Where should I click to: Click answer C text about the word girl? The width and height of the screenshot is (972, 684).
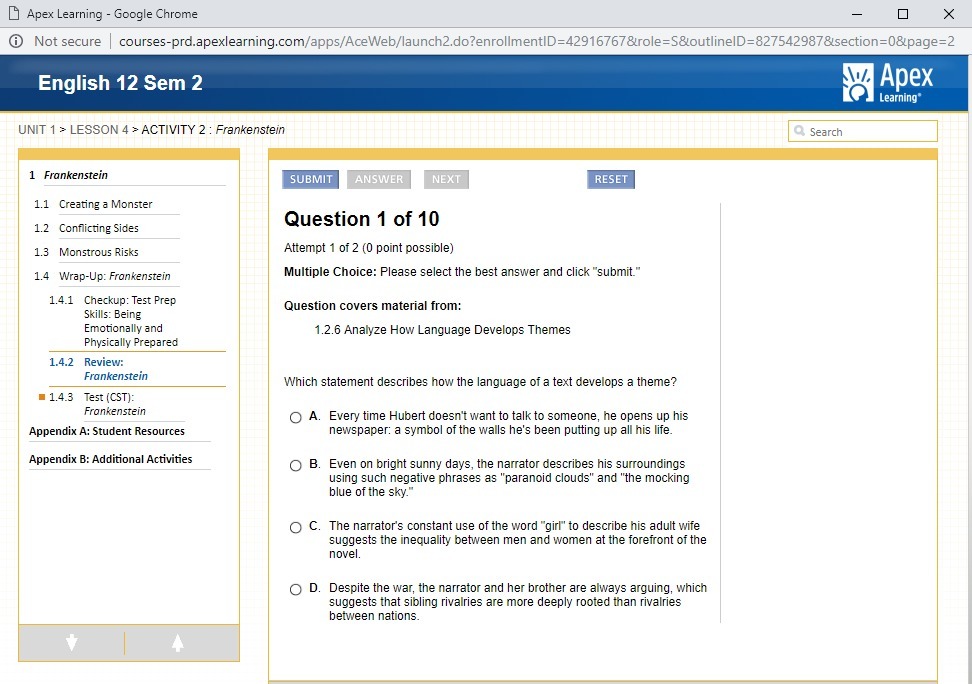click(x=518, y=540)
